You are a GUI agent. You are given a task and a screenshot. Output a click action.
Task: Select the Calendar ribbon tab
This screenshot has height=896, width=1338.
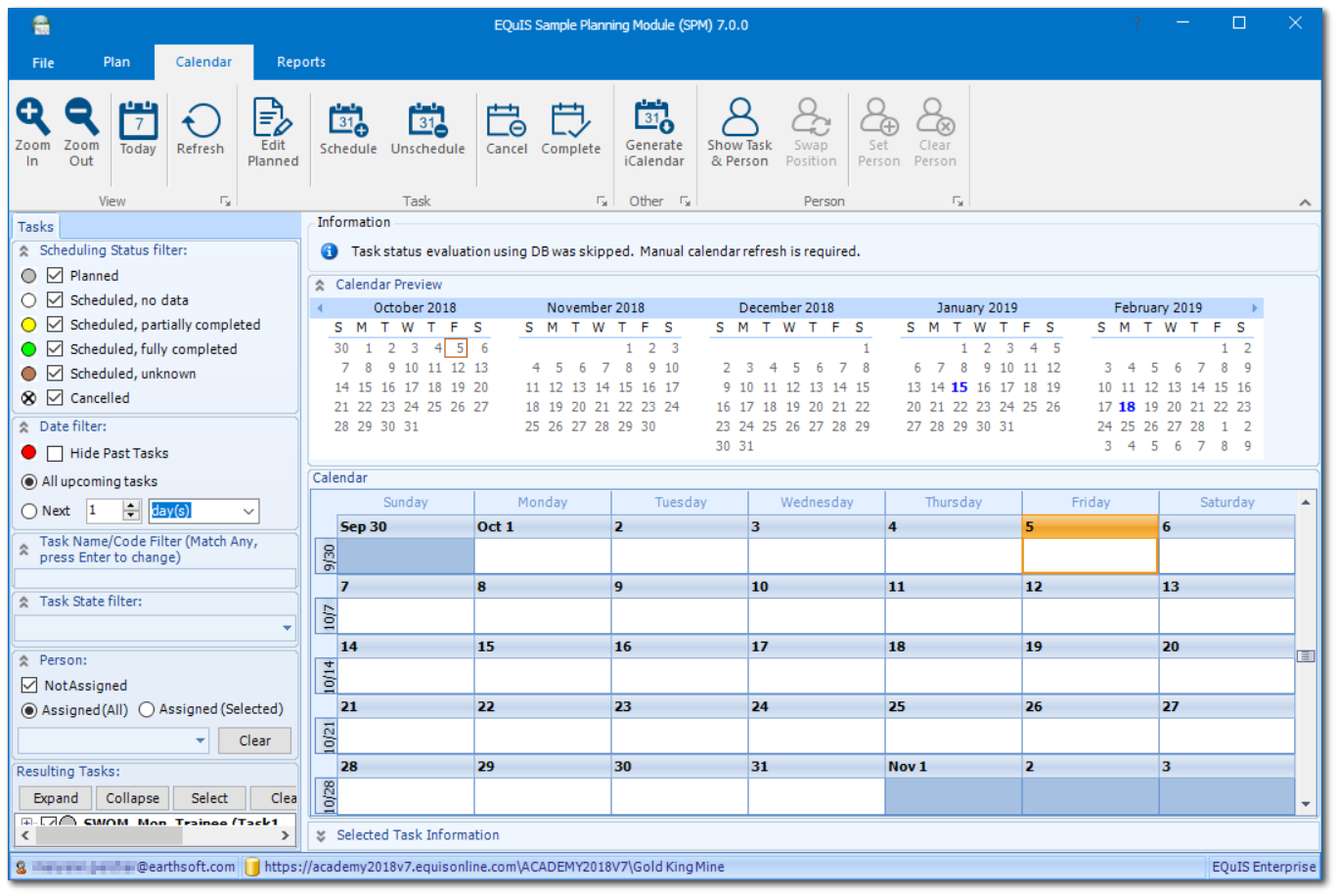click(203, 62)
